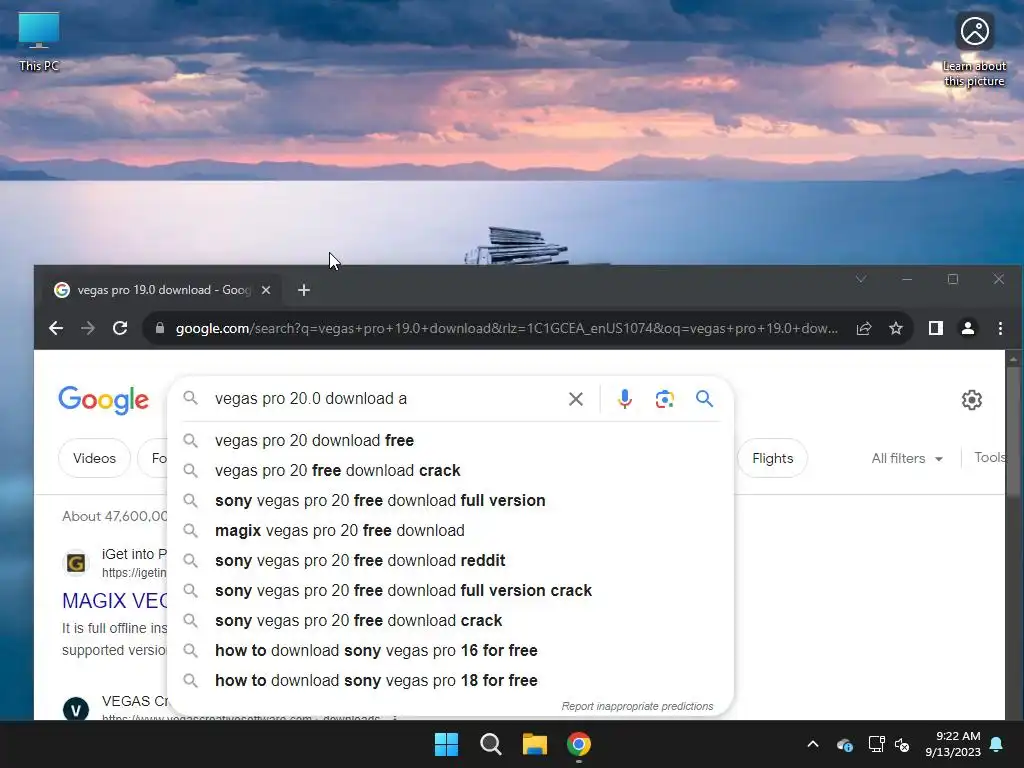Open network status tray icon

click(876, 744)
